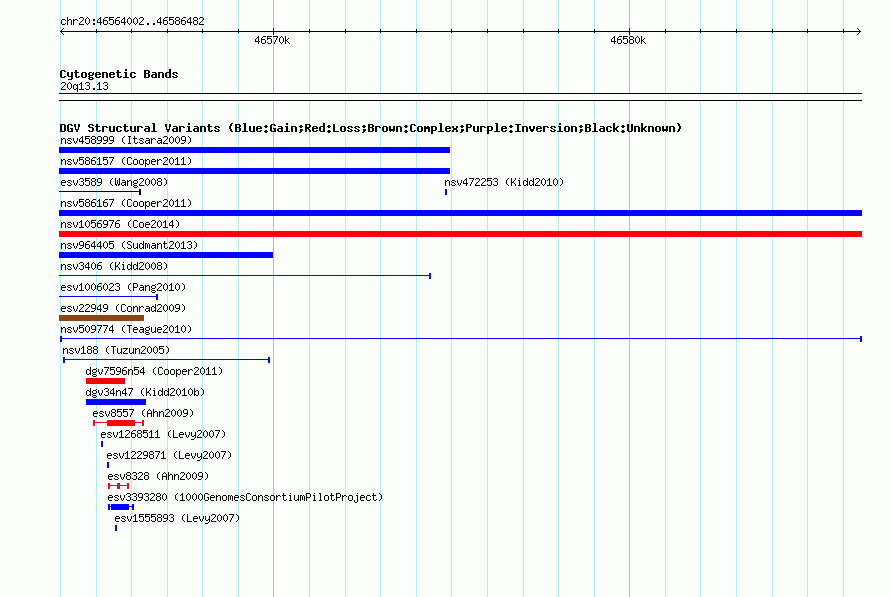This screenshot has width=890, height=597.
Task: Click the Cytogenetic Bands track title
Action: click(x=119, y=74)
